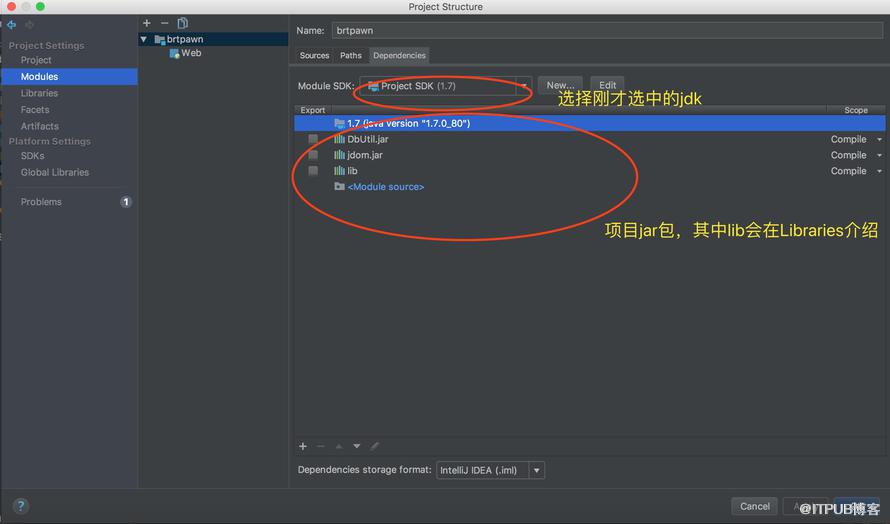Click the DbUtil.jar library icon
This screenshot has width=890, height=524.
click(x=339, y=139)
